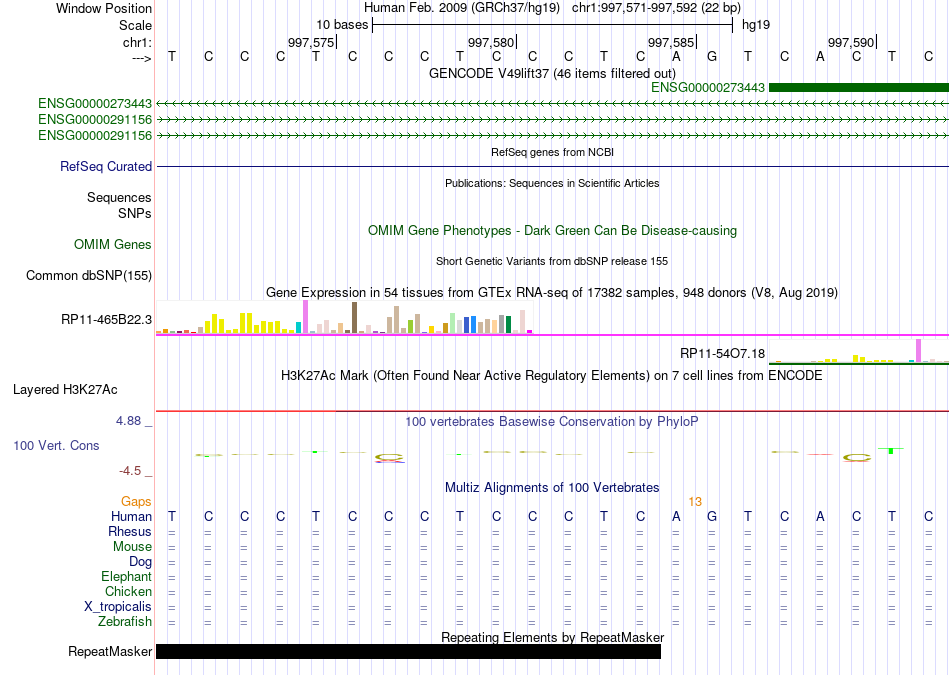Click the Human species label
Image resolution: width=950 pixels, height=675 pixels.
coord(131,516)
